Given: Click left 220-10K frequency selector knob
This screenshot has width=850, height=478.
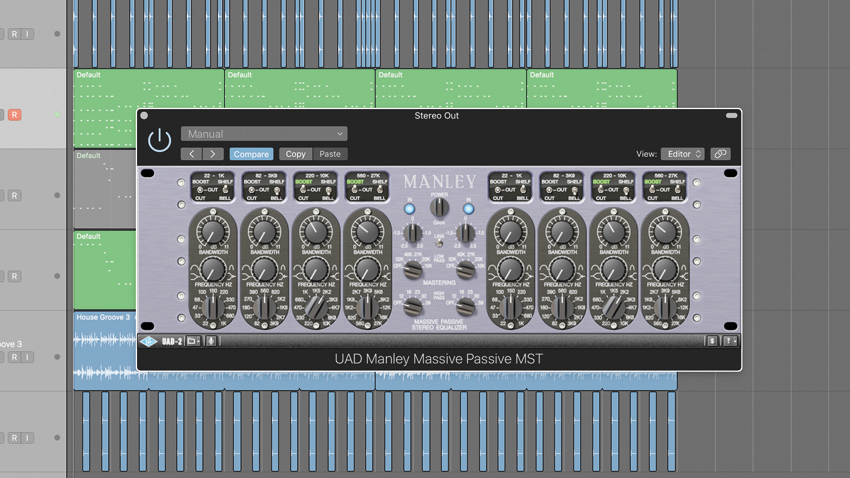Looking at the screenshot, I should (x=315, y=308).
